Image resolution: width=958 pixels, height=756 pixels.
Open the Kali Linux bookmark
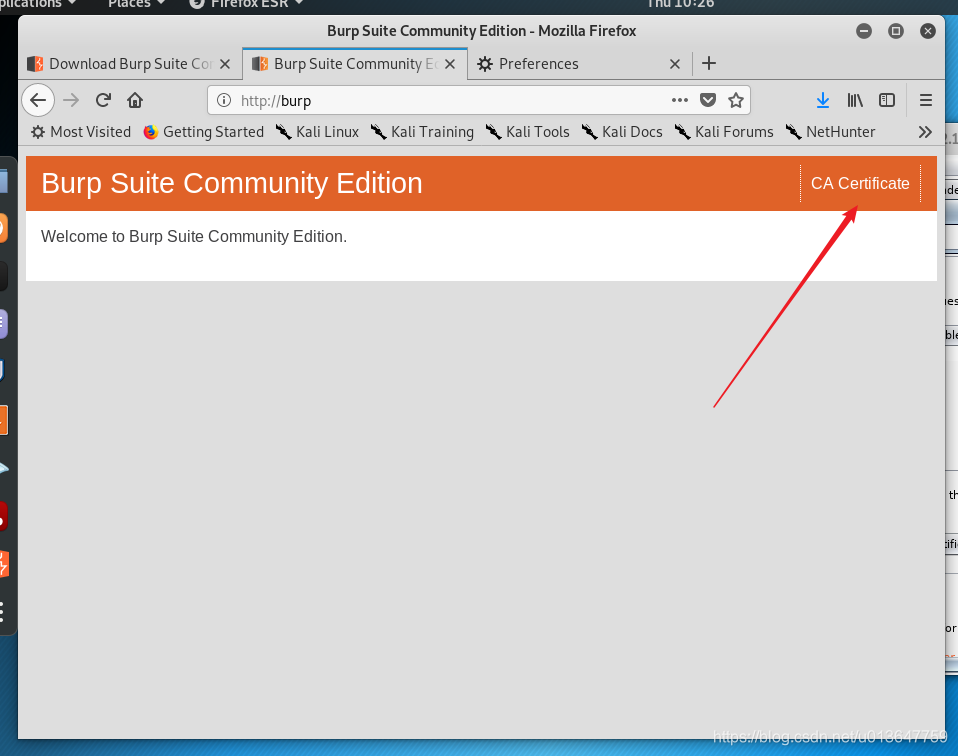(x=317, y=132)
